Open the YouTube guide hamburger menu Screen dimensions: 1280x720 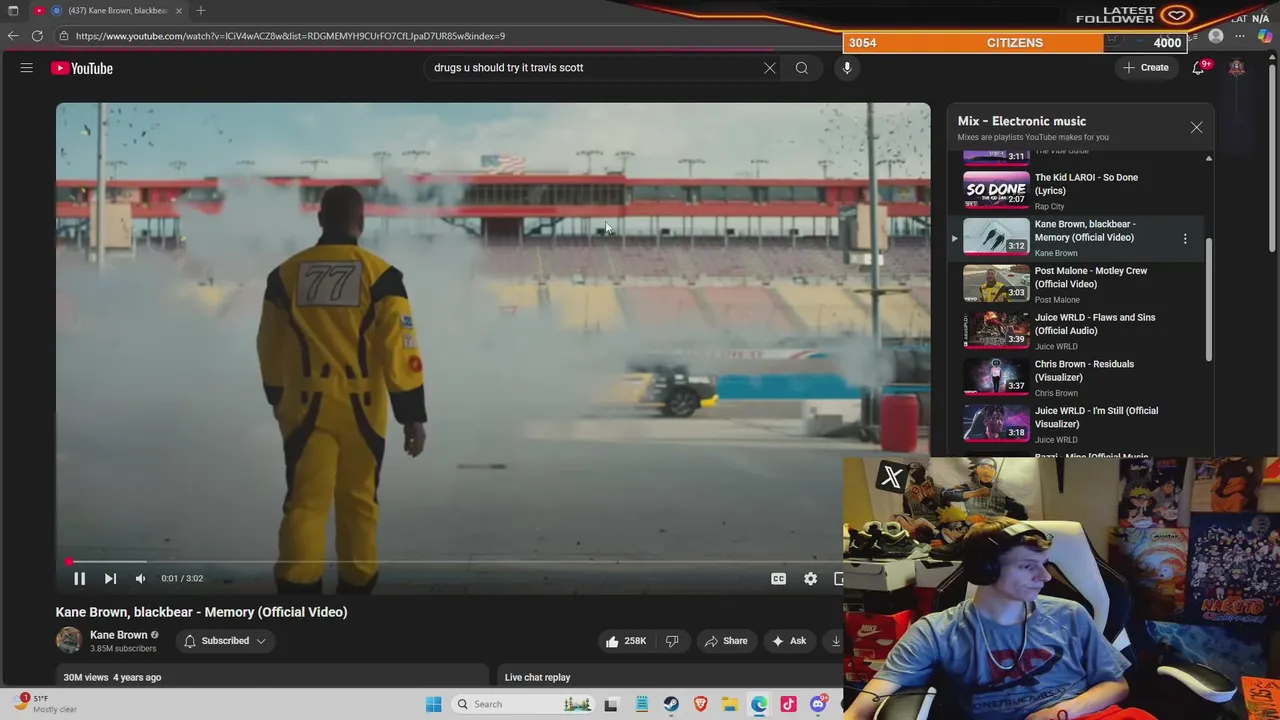(x=27, y=68)
